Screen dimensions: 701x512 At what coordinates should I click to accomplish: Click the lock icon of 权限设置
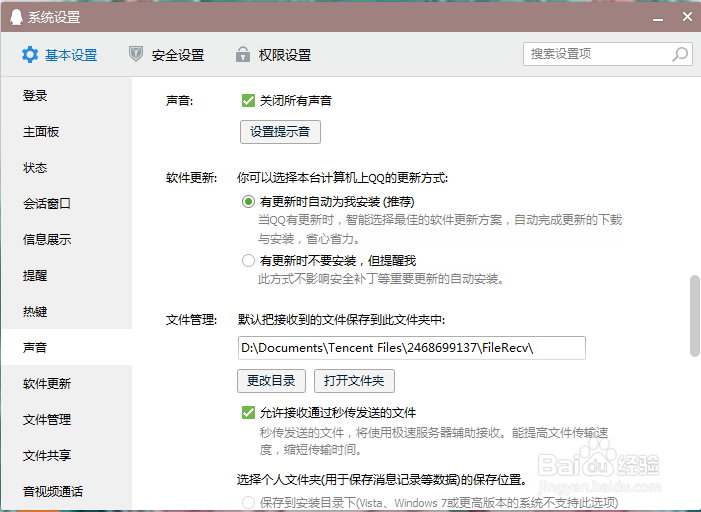point(243,54)
